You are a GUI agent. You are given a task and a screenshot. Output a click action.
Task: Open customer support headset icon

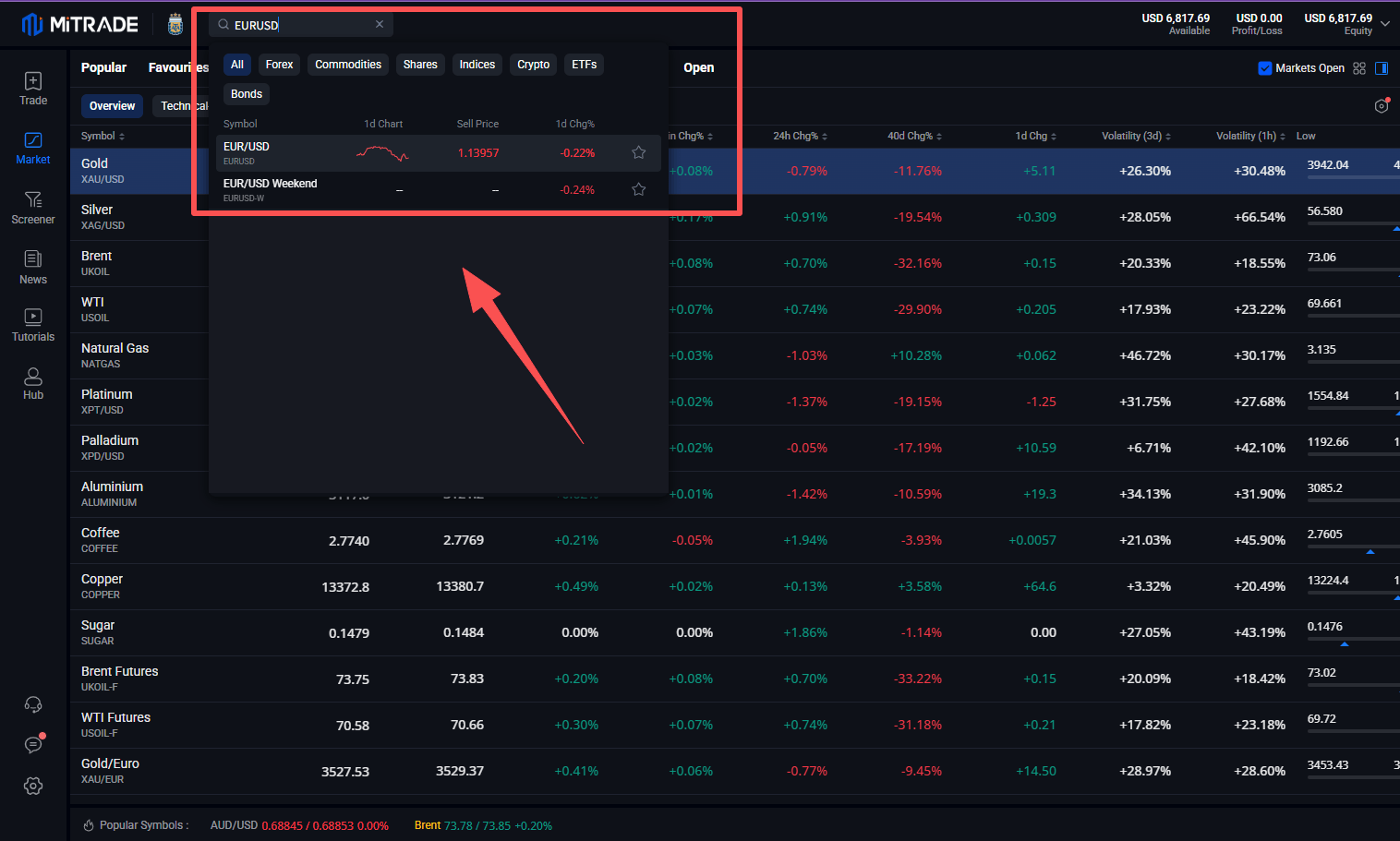pos(33,705)
